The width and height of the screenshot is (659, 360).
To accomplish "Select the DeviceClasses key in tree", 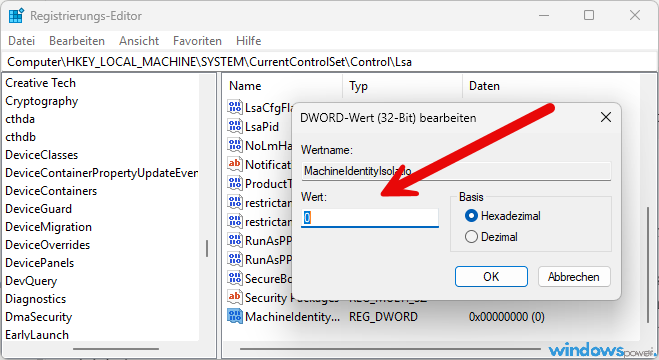I will pos(42,155).
